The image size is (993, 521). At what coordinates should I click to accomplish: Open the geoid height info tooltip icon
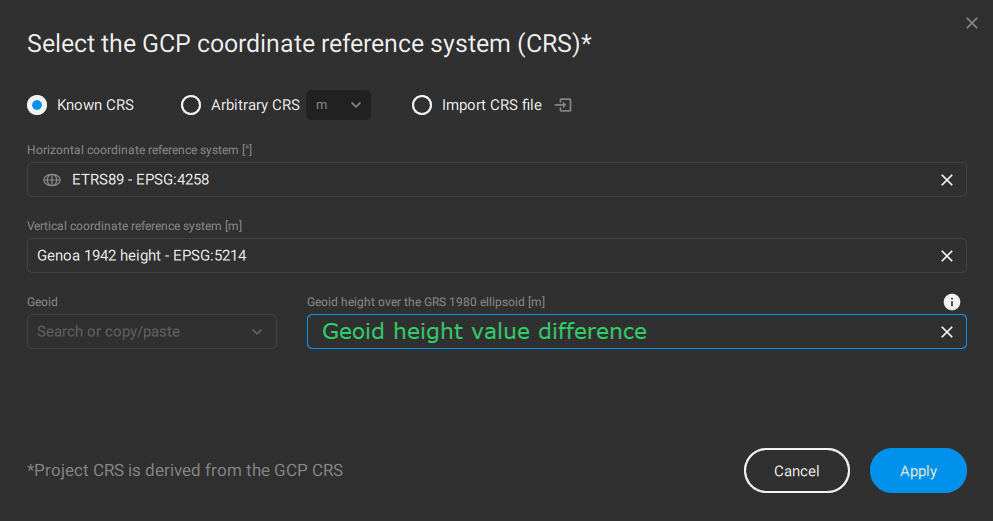point(952,302)
